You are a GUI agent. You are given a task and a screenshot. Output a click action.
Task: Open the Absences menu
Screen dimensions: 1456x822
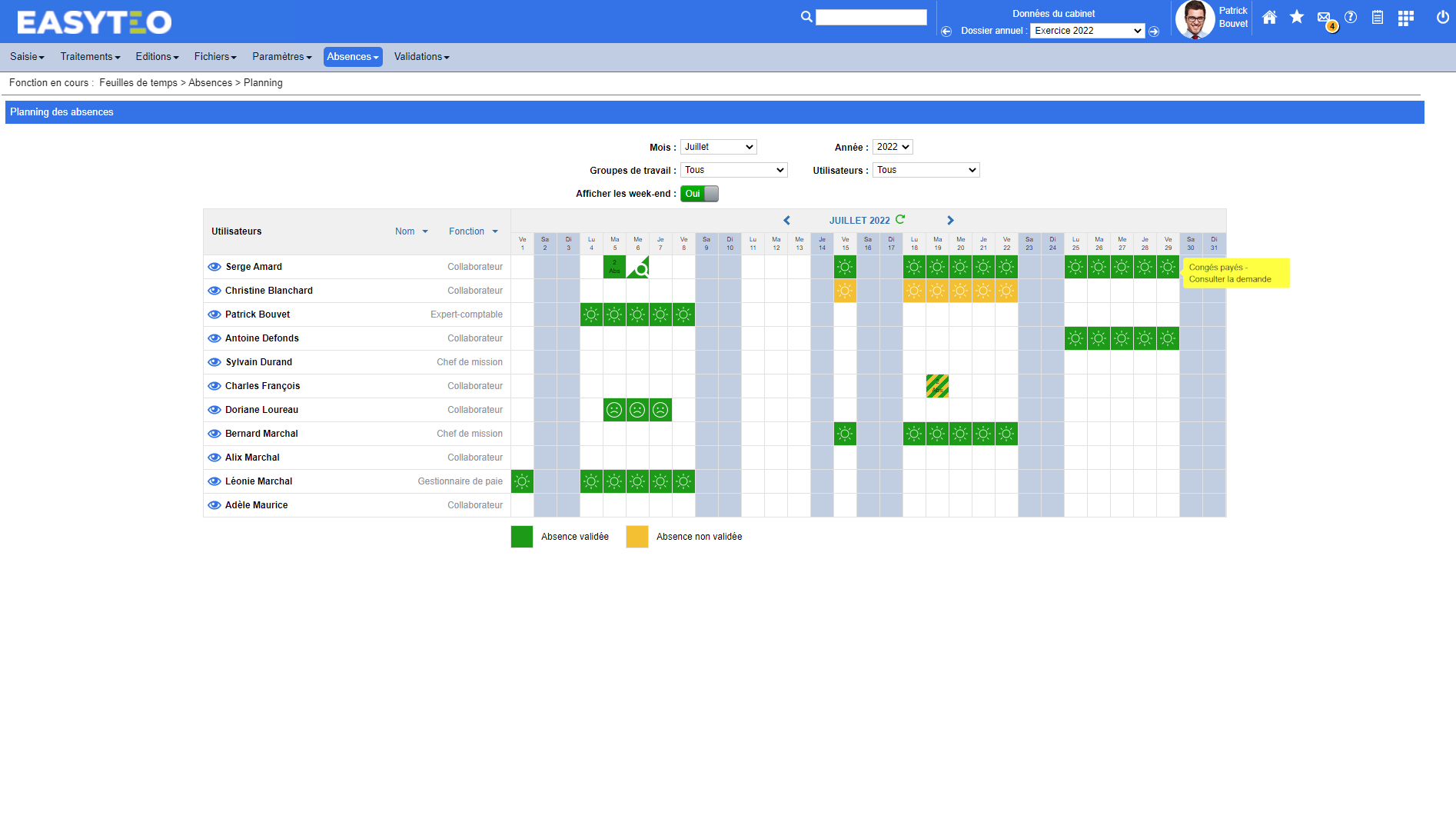(x=352, y=57)
